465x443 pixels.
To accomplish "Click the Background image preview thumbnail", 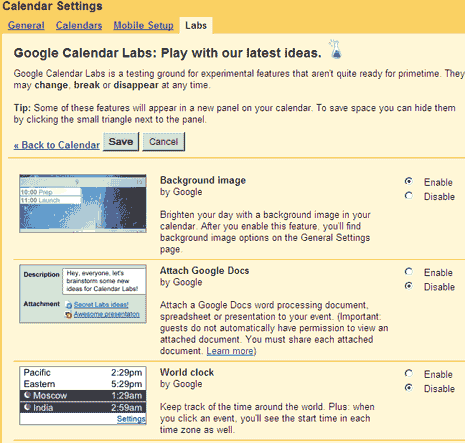I will click(83, 203).
